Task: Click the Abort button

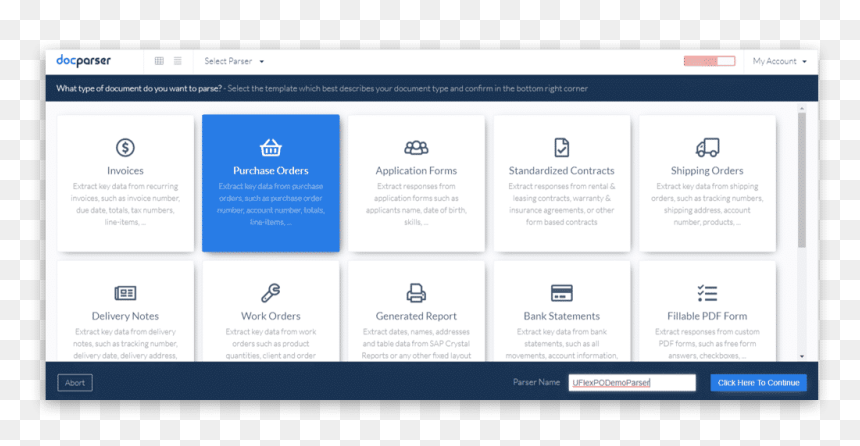Action: point(75,382)
